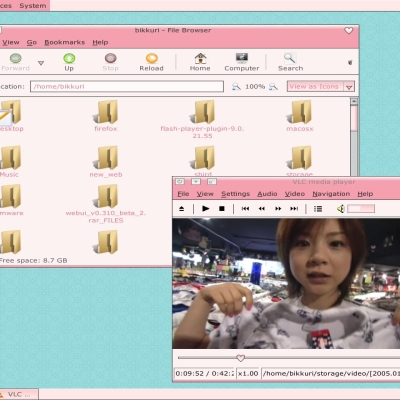Image resolution: width=400 pixels, height=400 pixels.
Task: Click the Forward icon in File Browser
Action: click(15, 59)
